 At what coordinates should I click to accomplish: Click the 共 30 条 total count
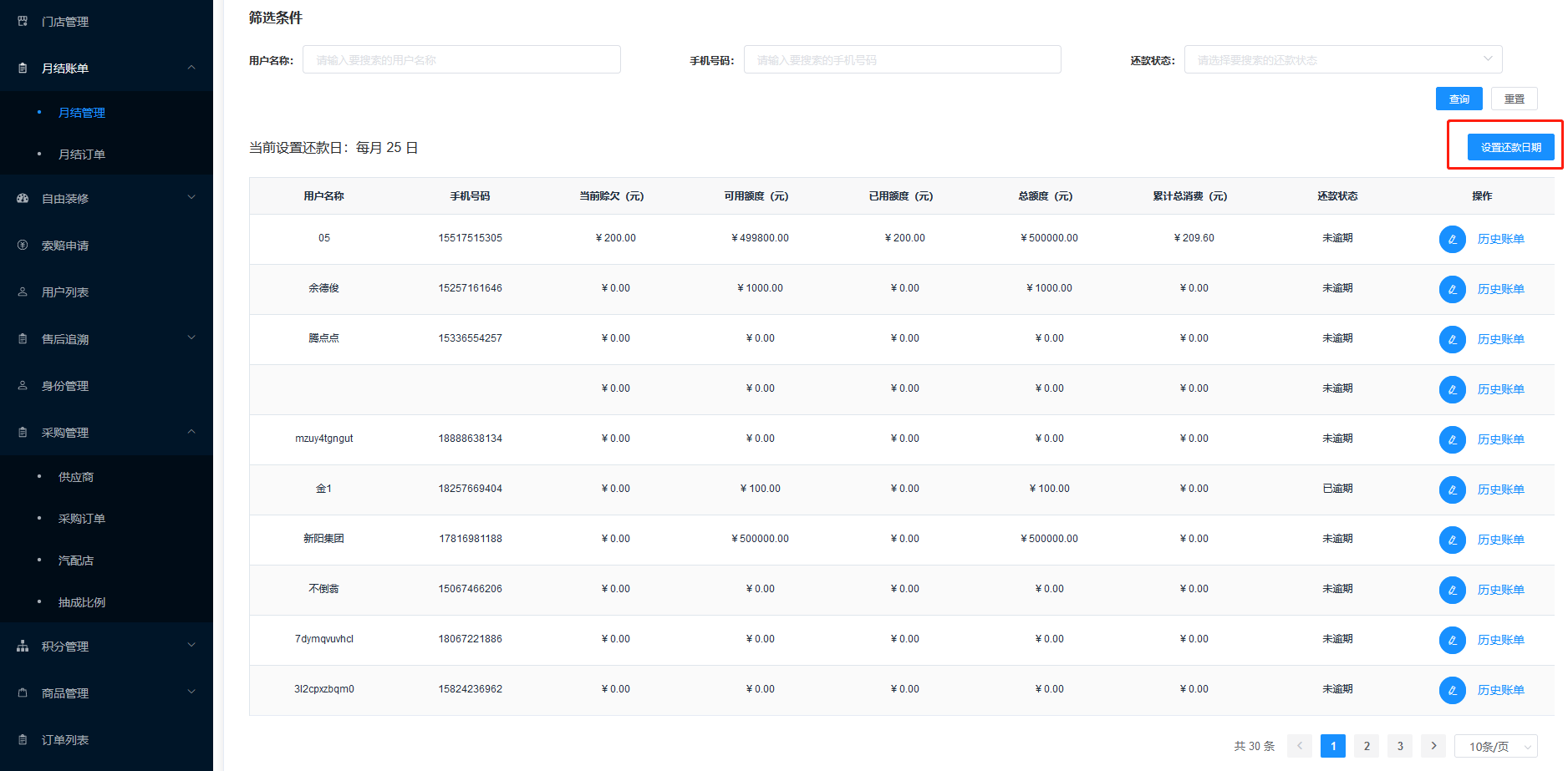pos(1255,746)
